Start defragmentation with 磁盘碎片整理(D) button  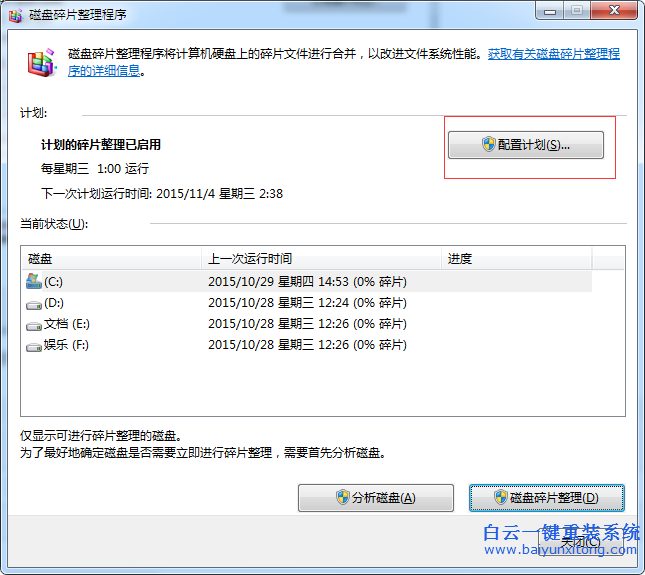[547, 498]
